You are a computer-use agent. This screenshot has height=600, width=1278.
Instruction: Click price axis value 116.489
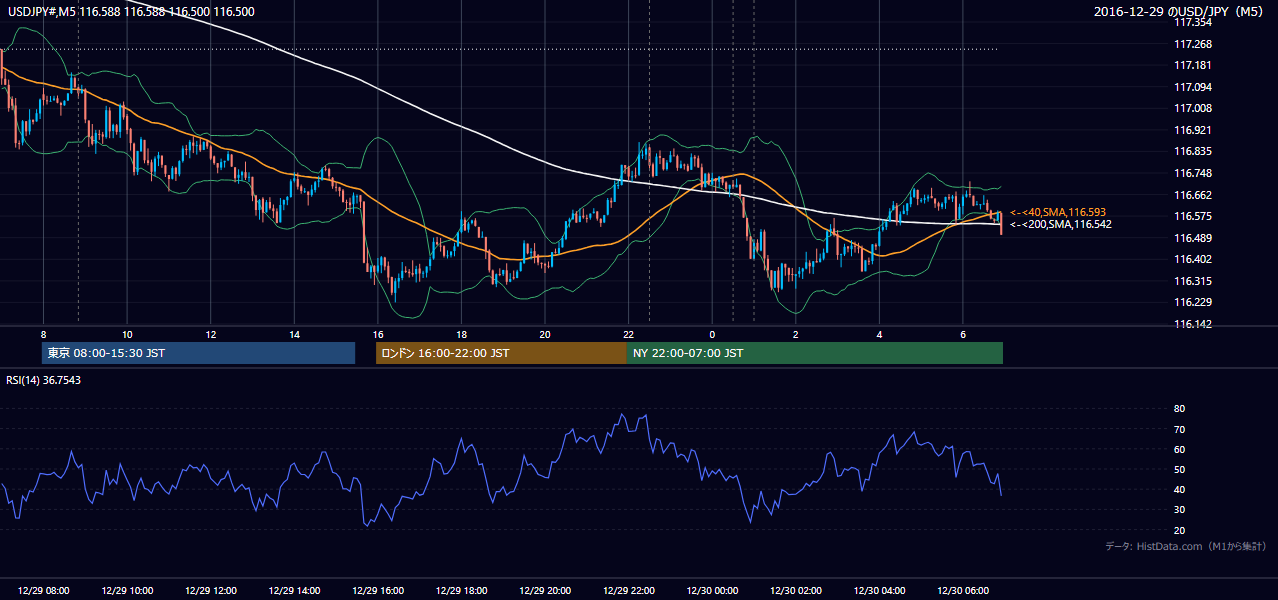pyautogui.click(x=1192, y=238)
